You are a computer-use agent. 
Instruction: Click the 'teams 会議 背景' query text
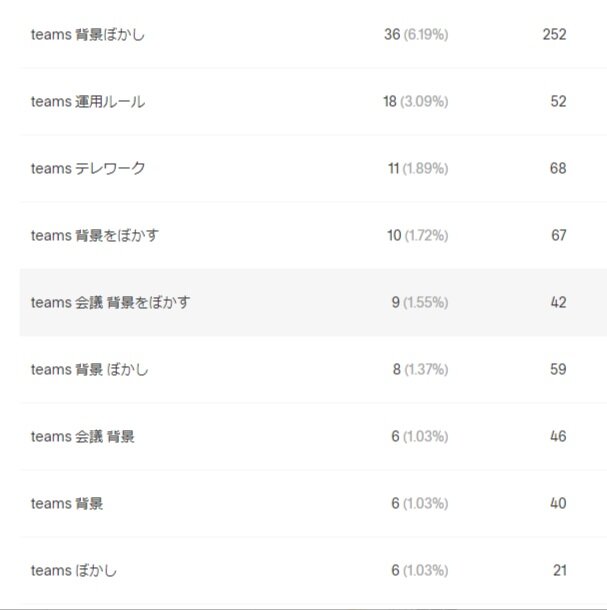[x=83, y=437]
